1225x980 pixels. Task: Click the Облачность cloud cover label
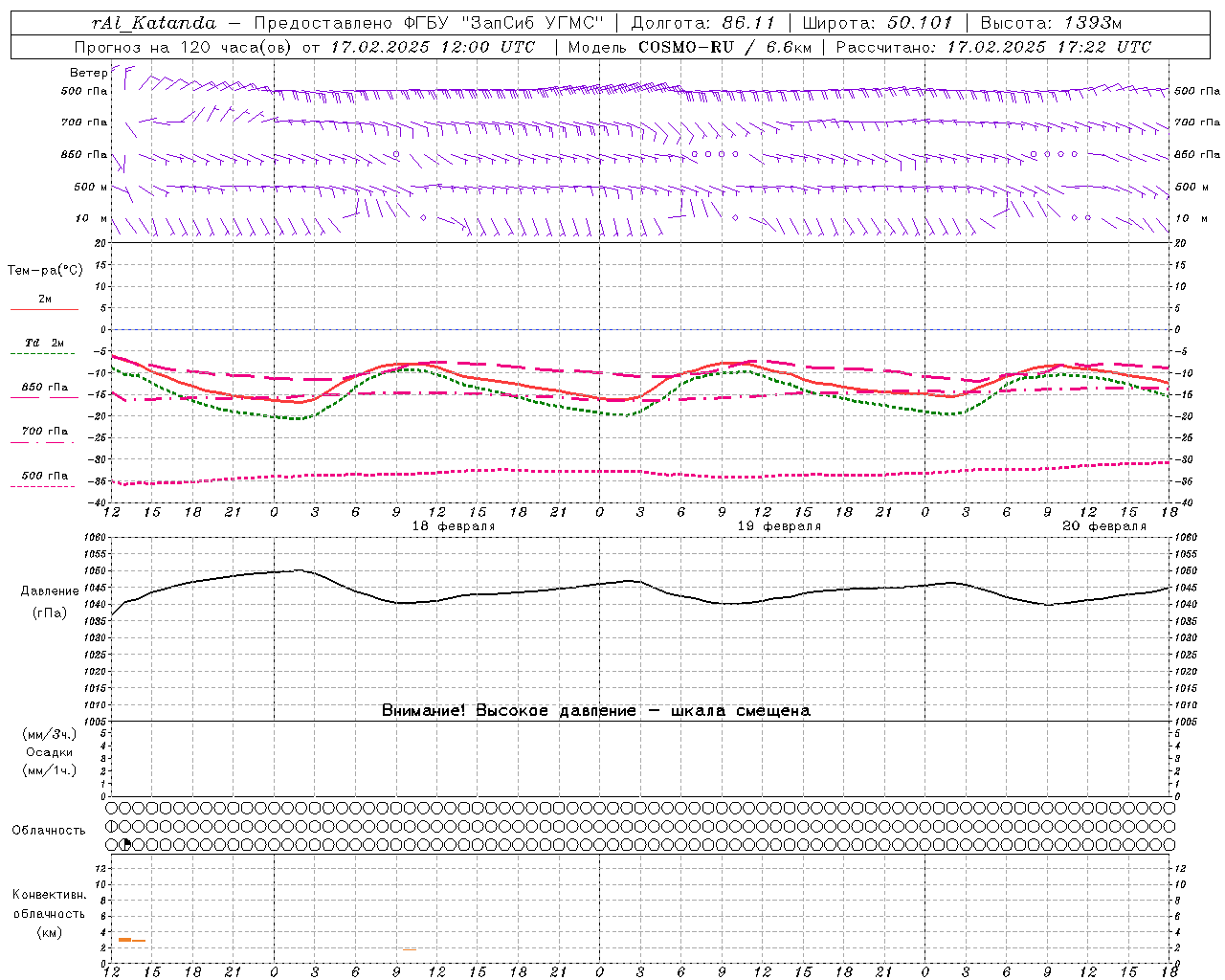pyautogui.click(x=49, y=831)
